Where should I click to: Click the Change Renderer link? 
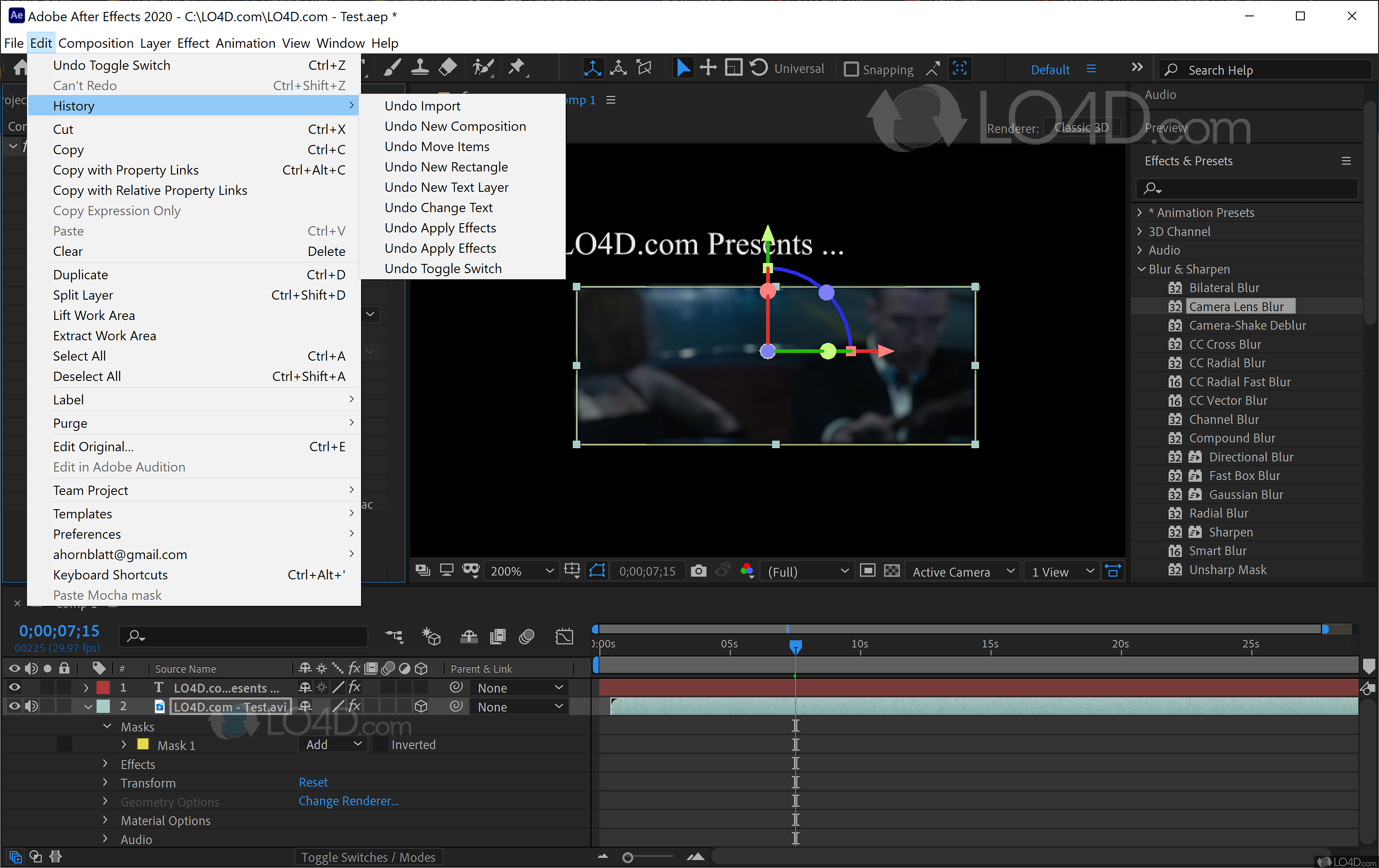pos(349,801)
